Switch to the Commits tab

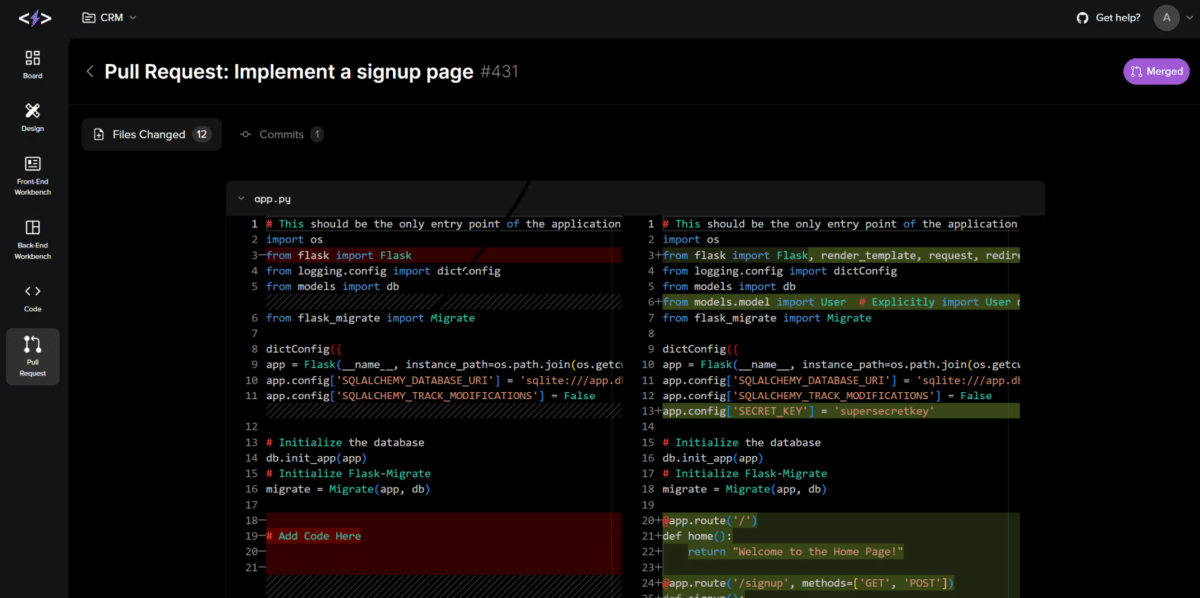(281, 134)
